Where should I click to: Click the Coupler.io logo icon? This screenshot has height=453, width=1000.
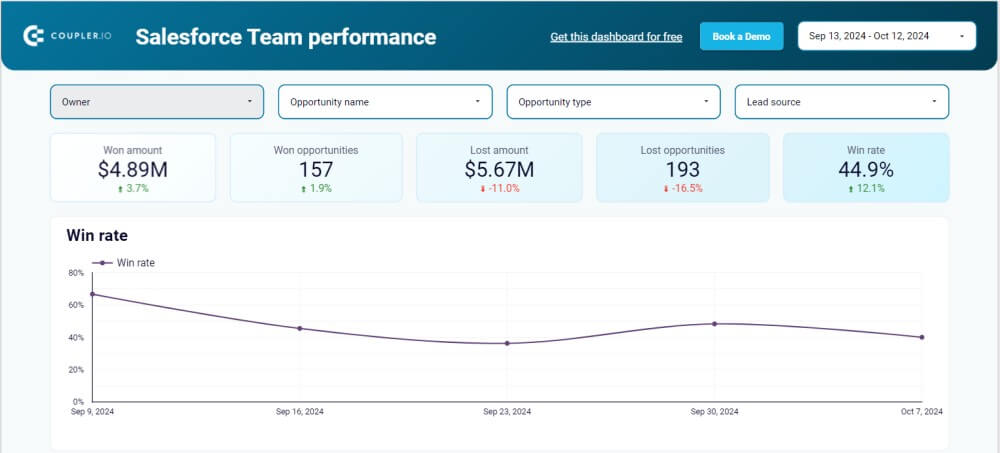(x=33, y=37)
